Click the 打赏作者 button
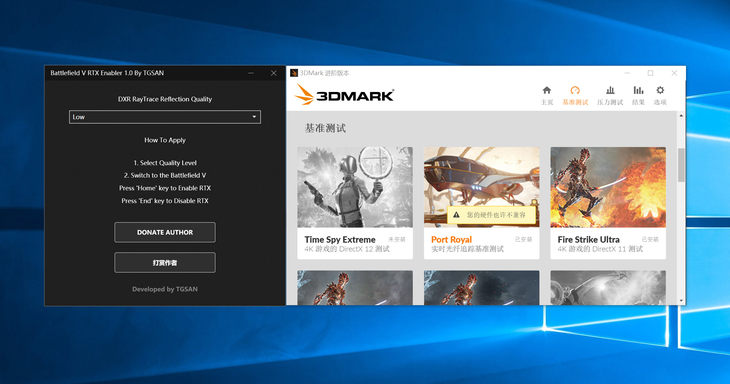Image resolution: width=730 pixels, height=384 pixels. pos(165,263)
